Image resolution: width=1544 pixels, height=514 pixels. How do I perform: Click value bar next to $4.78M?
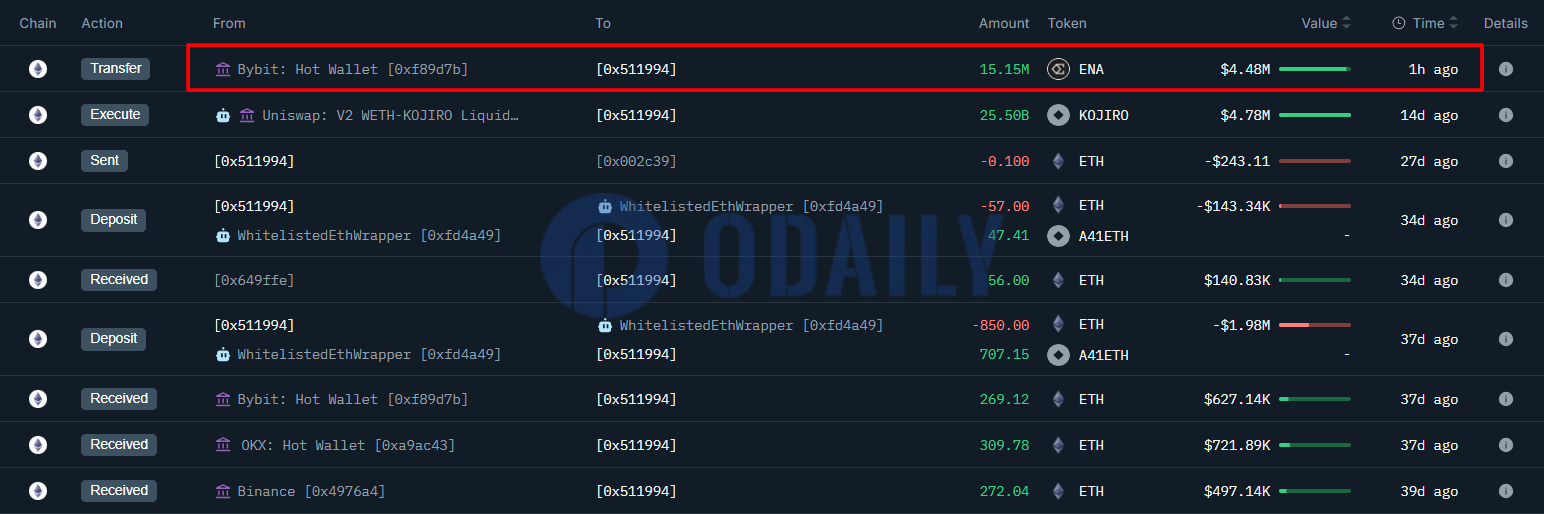[1315, 115]
